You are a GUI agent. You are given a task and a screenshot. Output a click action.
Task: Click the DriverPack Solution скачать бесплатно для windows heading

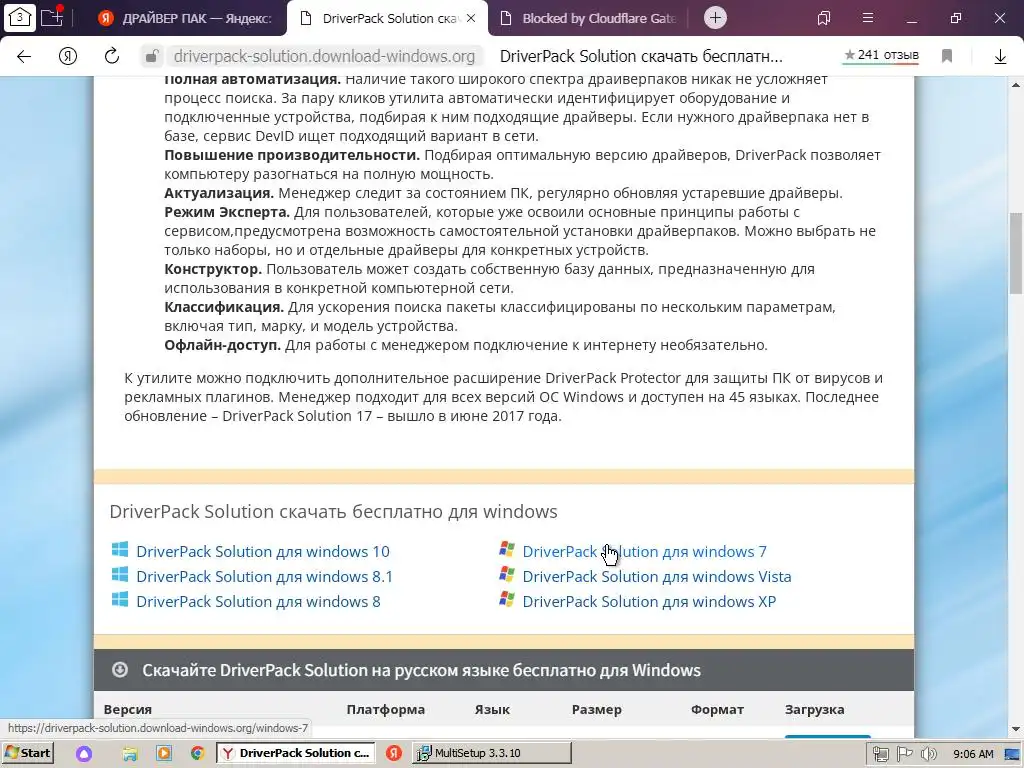coord(333,511)
